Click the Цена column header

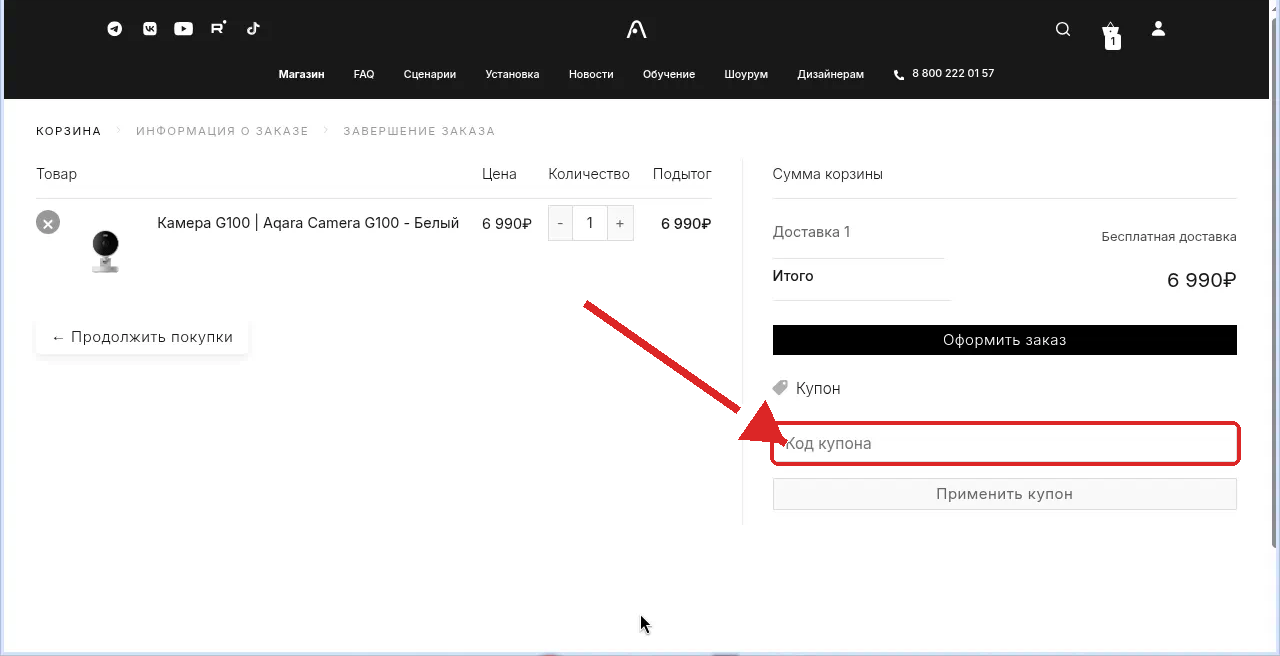click(x=499, y=174)
